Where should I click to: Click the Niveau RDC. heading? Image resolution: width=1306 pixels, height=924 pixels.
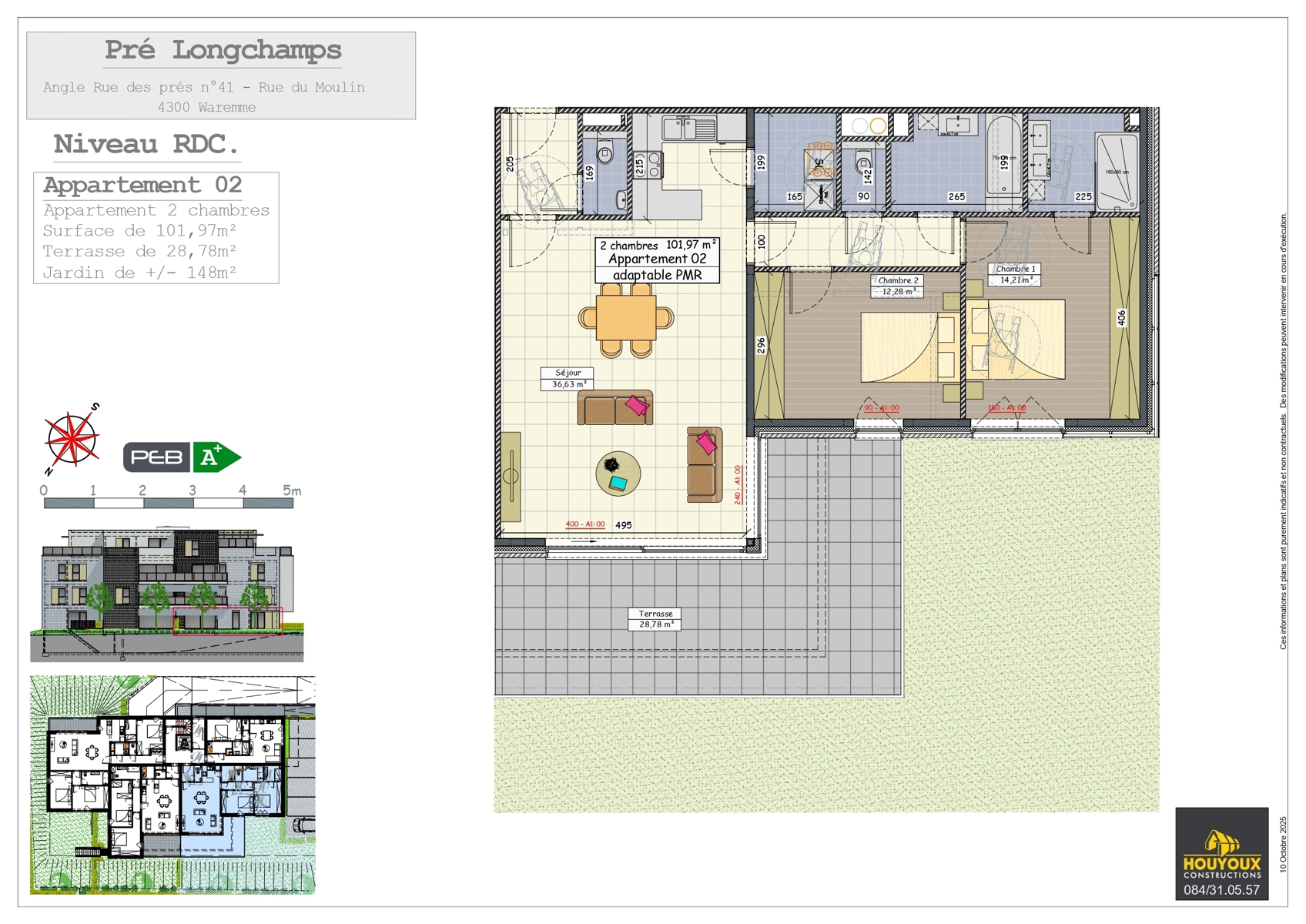click(x=146, y=144)
